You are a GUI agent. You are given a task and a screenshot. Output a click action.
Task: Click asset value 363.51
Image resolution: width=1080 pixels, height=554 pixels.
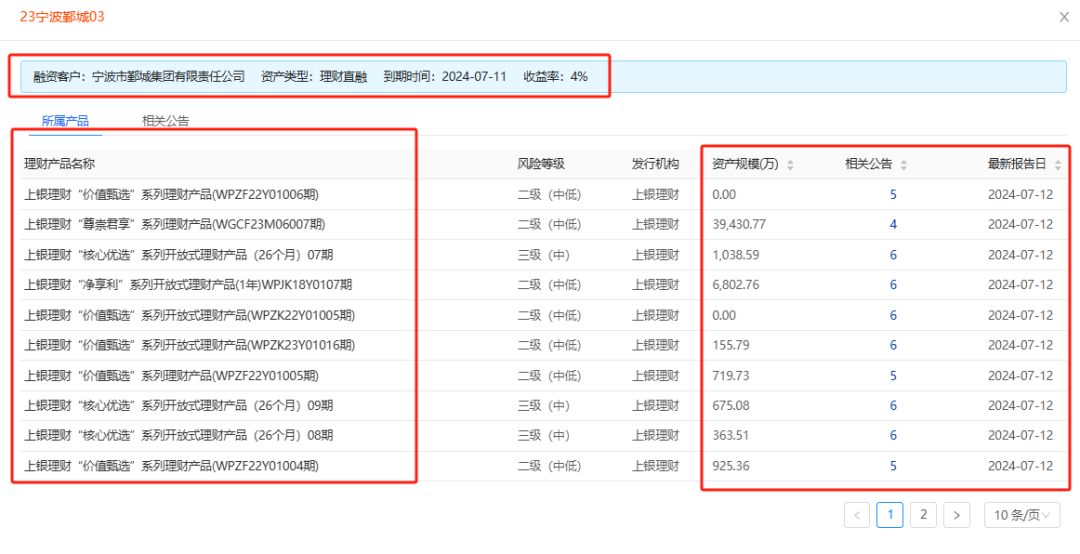point(730,436)
